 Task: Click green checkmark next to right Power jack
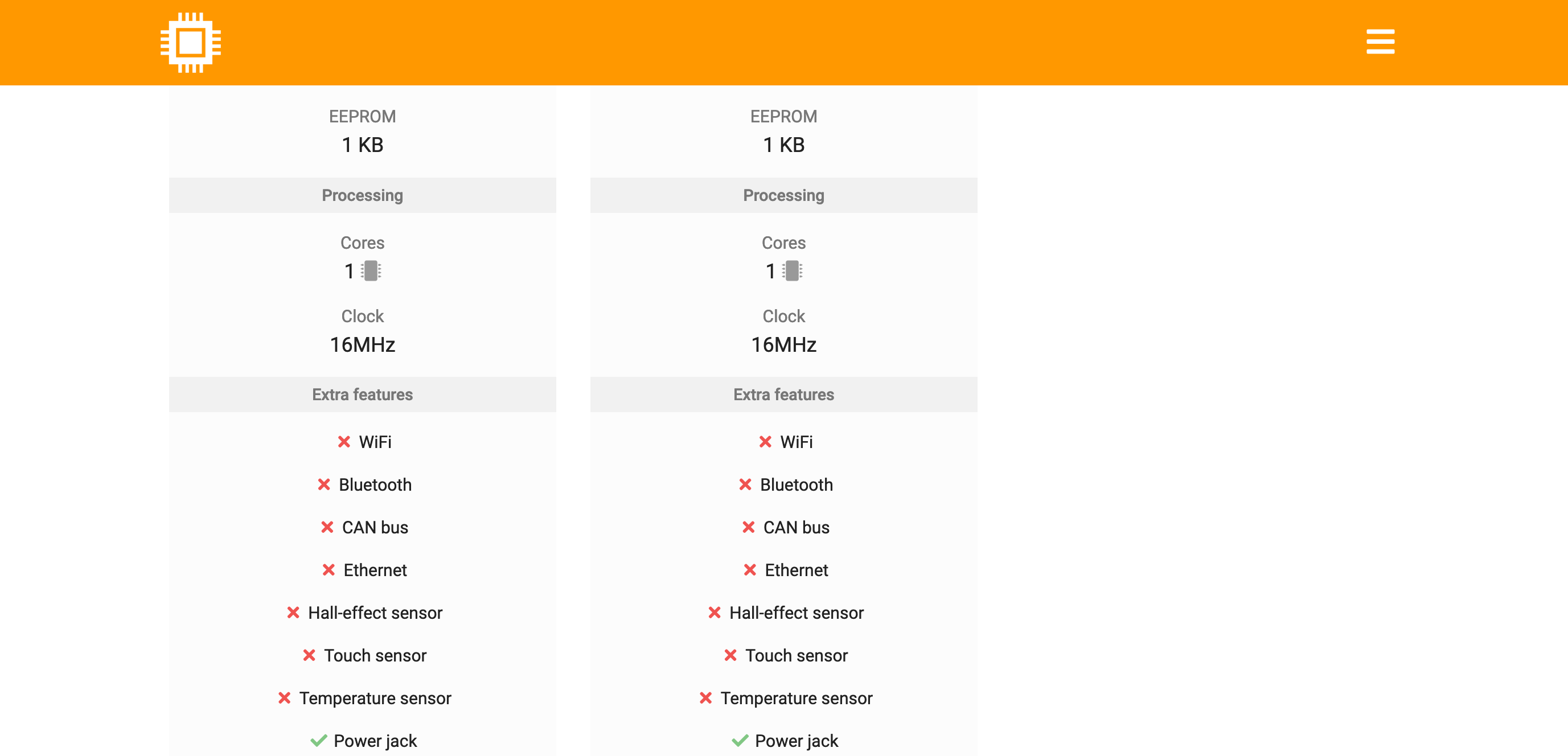click(740, 740)
